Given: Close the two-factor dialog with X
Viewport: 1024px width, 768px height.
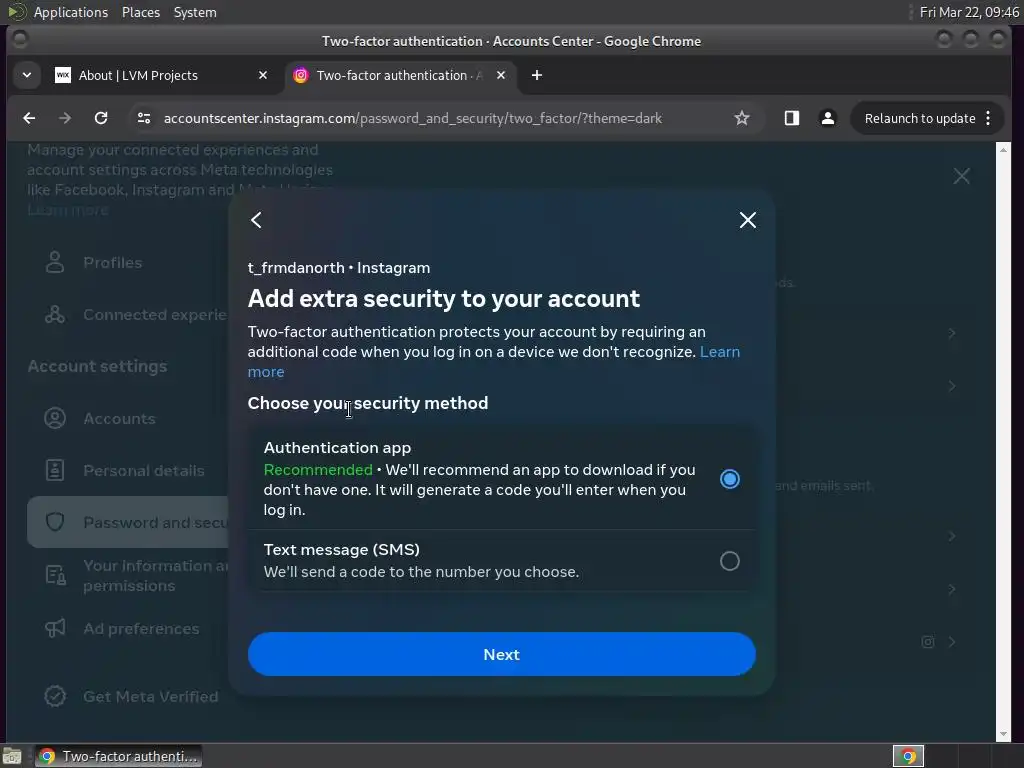Looking at the screenshot, I should tap(748, 220).
